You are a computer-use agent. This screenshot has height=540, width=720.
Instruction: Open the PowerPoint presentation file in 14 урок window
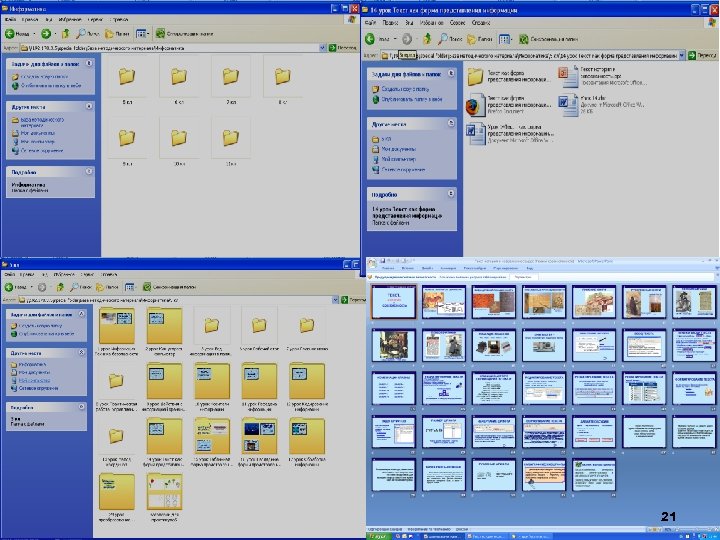point(568,76)
